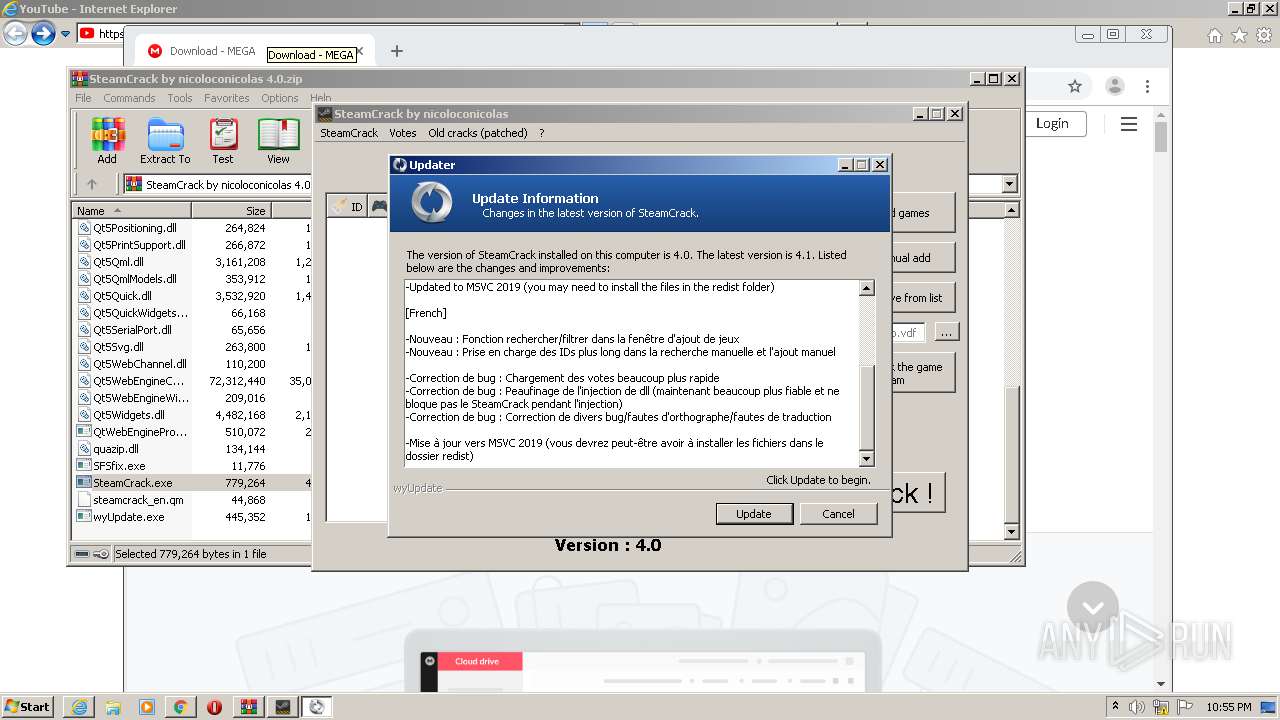Image resolution: width=1280 pixels, height=720 pixels.
Task: Select Qt5PrintSupport.dll file row
Action: 193,245
